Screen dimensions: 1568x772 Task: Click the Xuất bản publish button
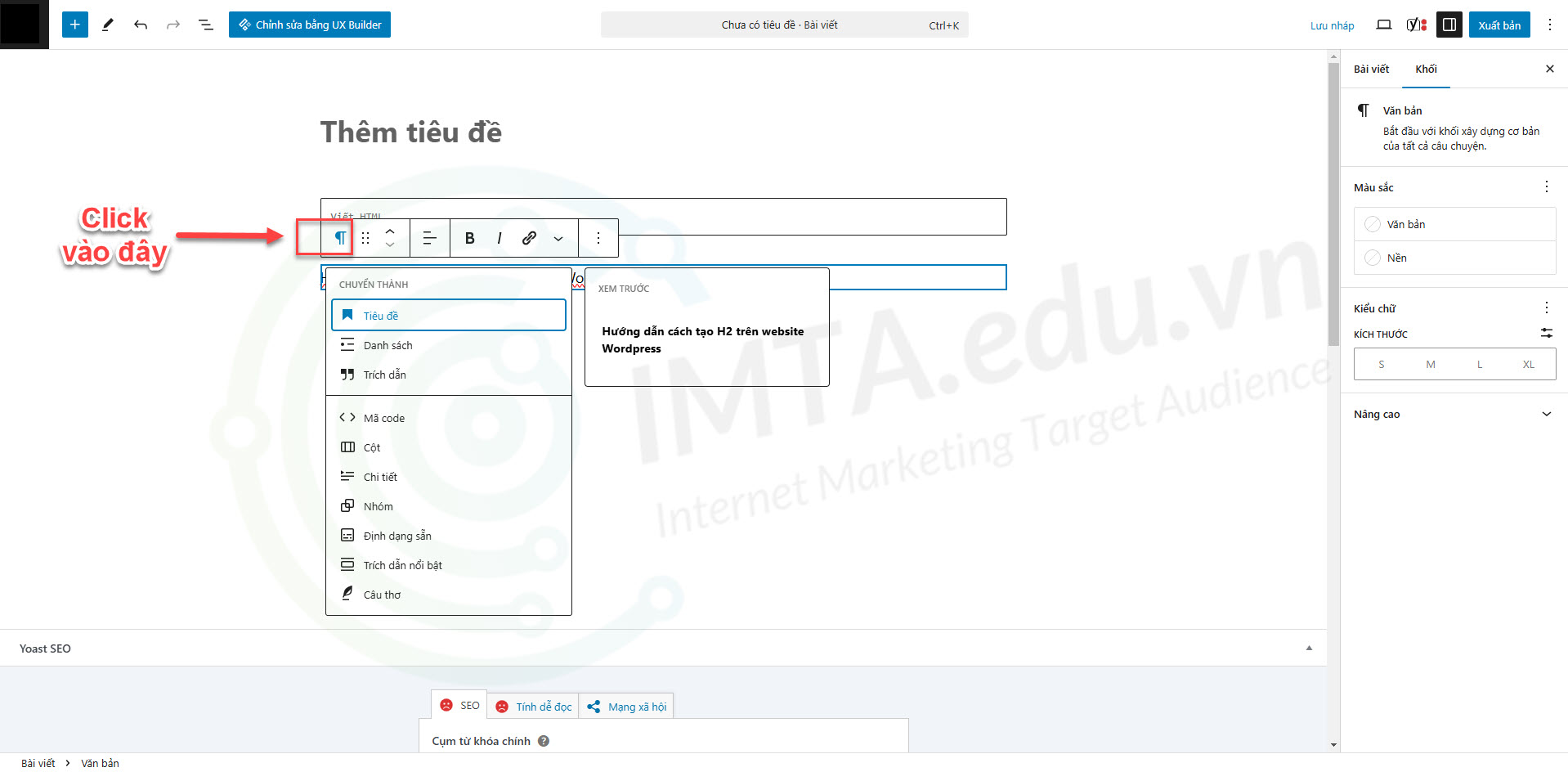[1499, 25]
